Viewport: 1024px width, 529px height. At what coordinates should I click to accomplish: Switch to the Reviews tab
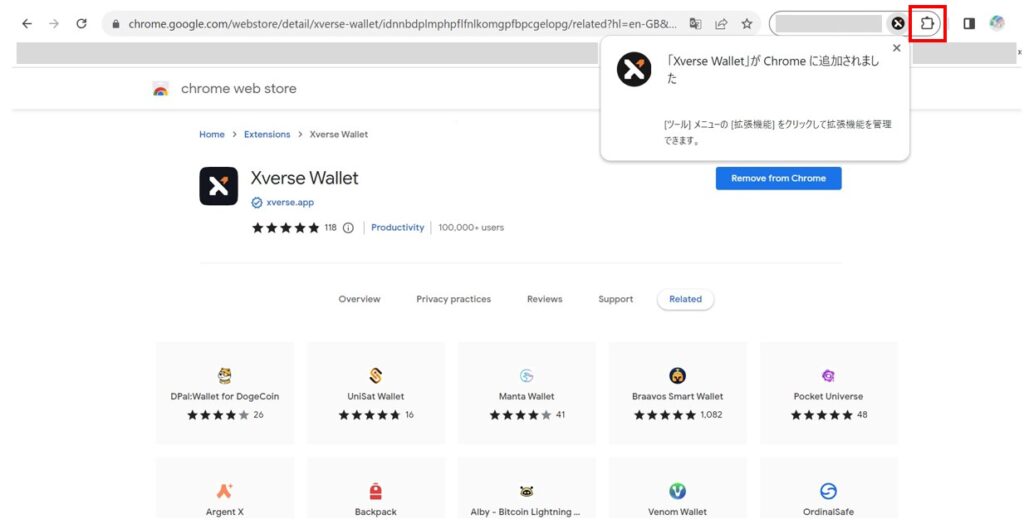click(545, 299)
